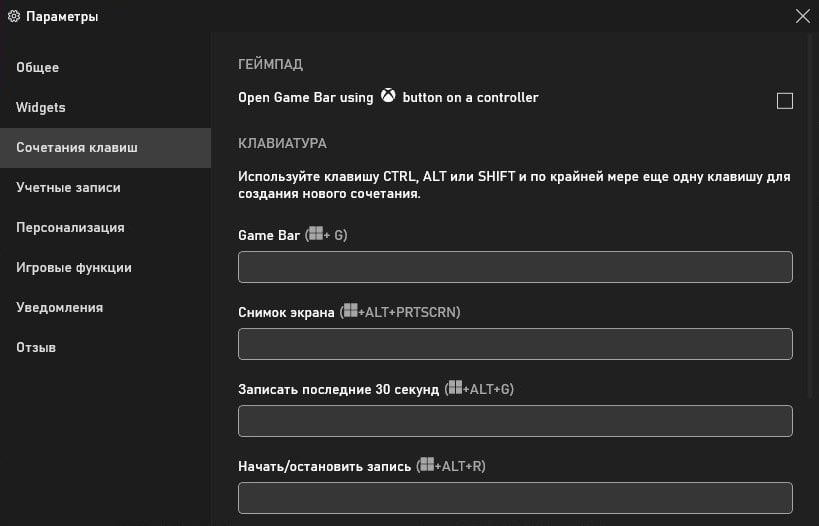This screenshot has width=819, height=526.
Task: Click the Game Bar shortcut input field
Action: point(515,267)
